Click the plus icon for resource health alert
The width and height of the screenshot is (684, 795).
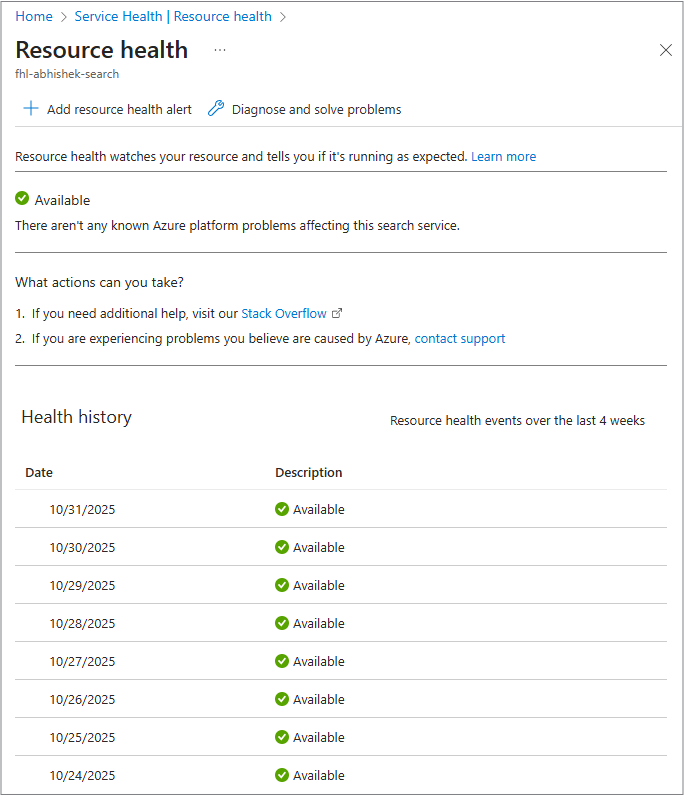pos(31,109)
